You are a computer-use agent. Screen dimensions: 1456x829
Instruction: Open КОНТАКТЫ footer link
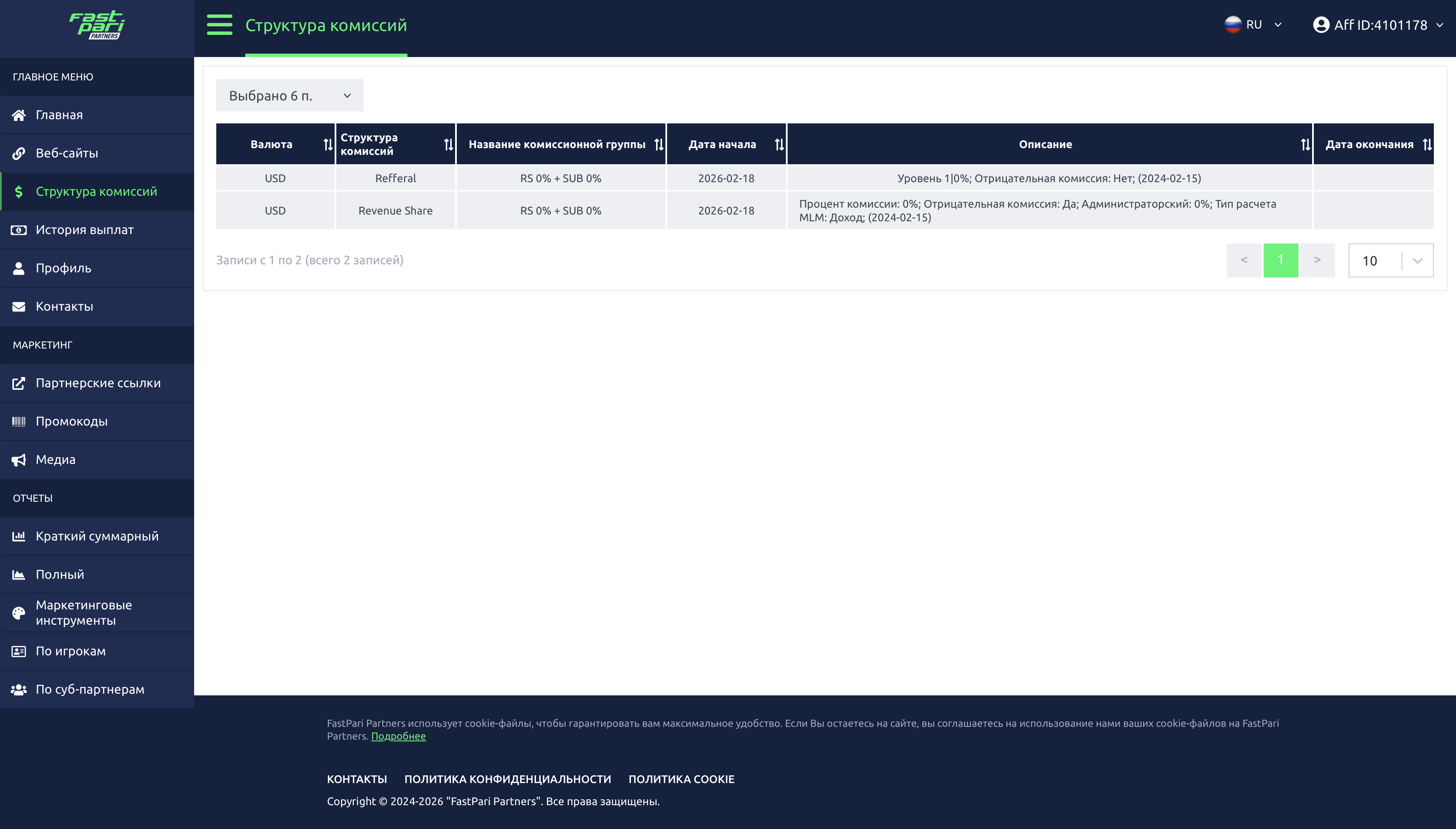click(357, 779)
